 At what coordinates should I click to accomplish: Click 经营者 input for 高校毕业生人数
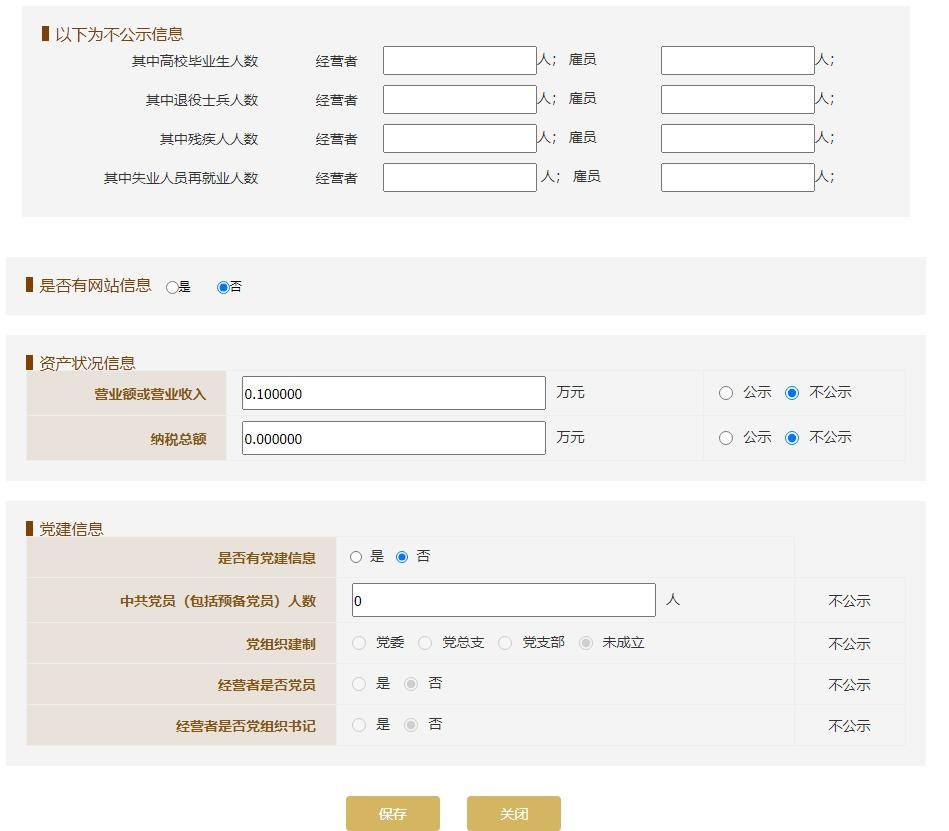(459, 61)
